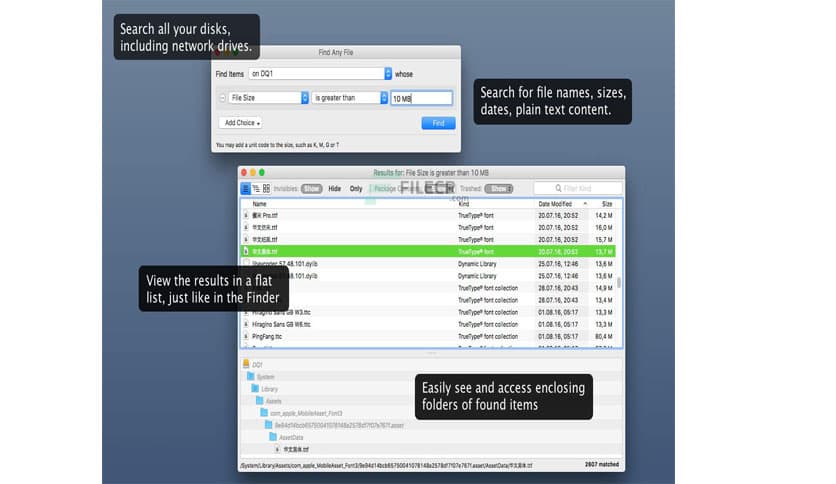Set Invisibles option to Hide
Screen dimensions: 836x484
334,189
